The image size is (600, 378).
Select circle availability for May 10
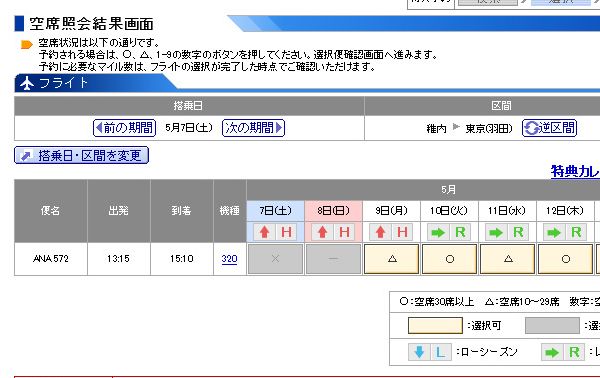tap(450, 259)
